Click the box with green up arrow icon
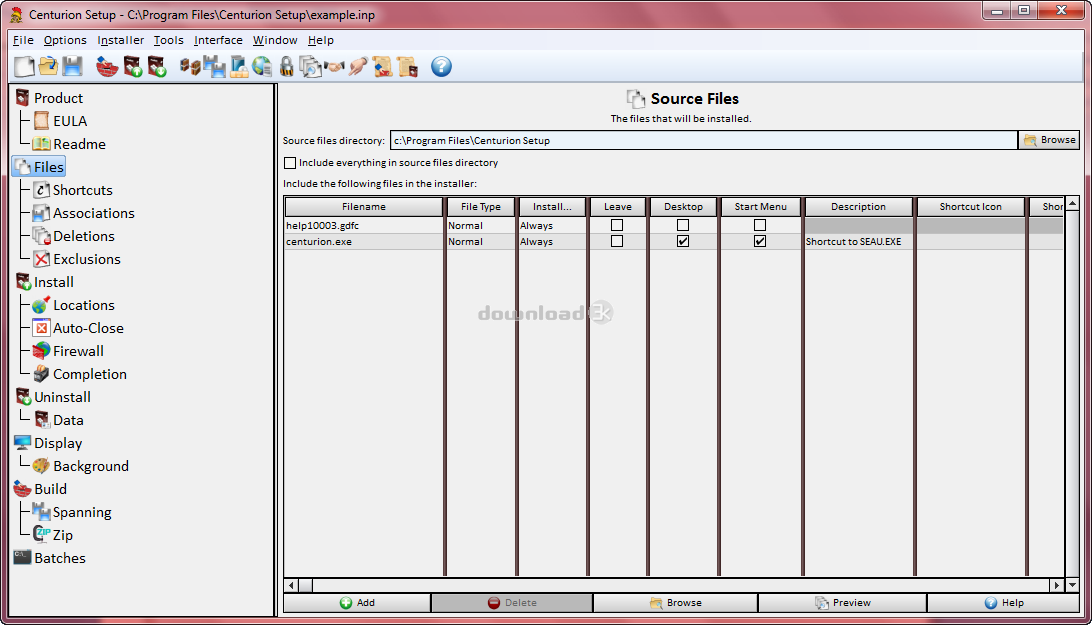Image resolution: width=1092 pixels, height=625 pixels. [132, 67]
